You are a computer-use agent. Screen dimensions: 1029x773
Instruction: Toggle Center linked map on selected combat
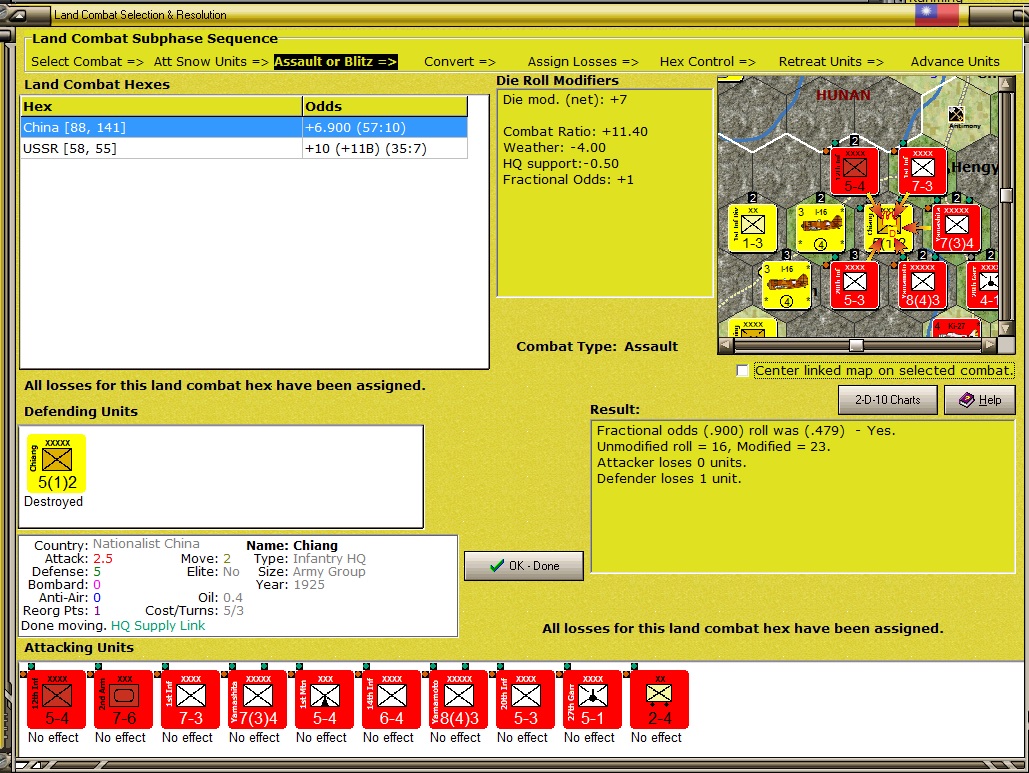742,371
